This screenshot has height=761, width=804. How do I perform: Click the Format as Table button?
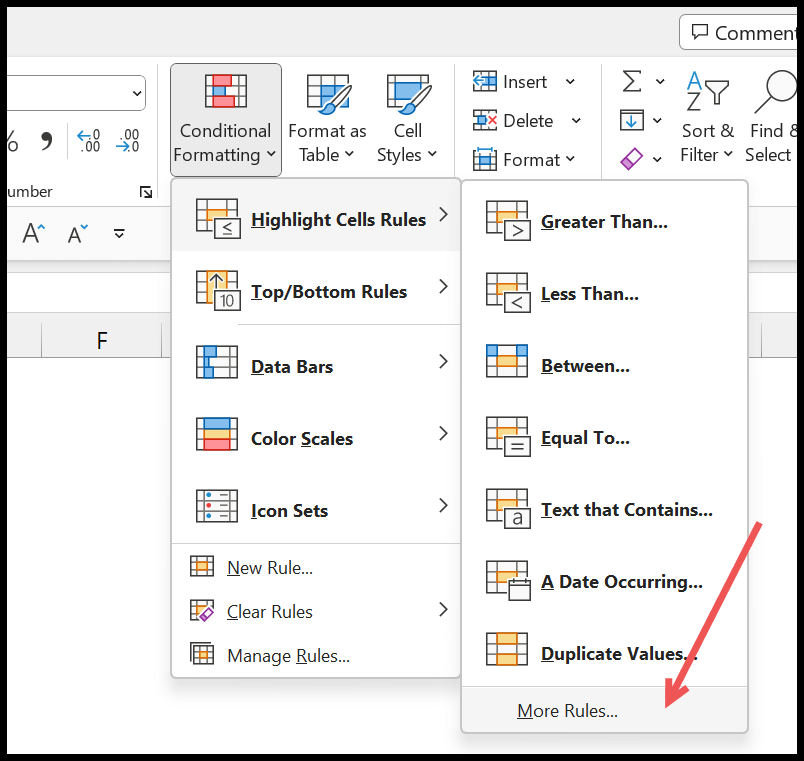tap(327, 120)
